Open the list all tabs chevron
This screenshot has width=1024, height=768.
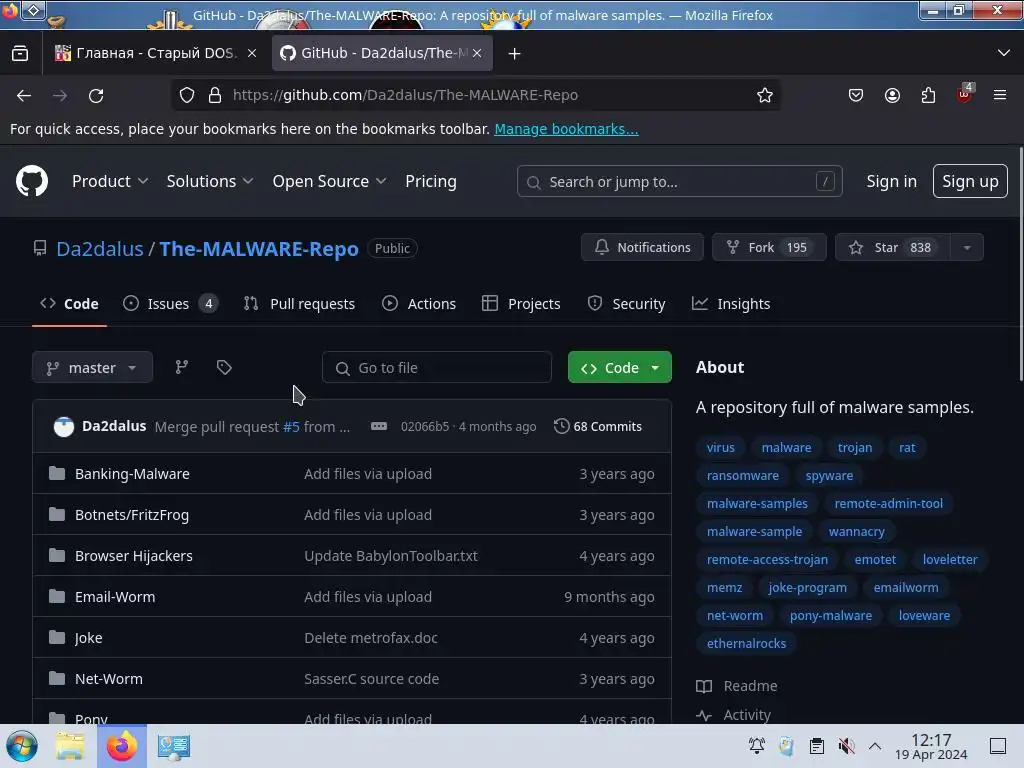point(1004,53)
